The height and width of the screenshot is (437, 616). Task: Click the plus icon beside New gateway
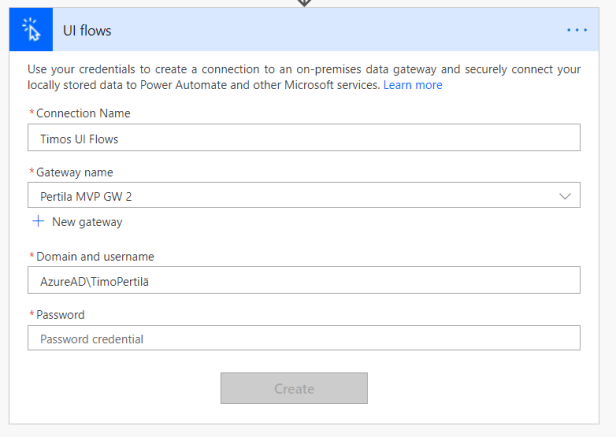39,221
